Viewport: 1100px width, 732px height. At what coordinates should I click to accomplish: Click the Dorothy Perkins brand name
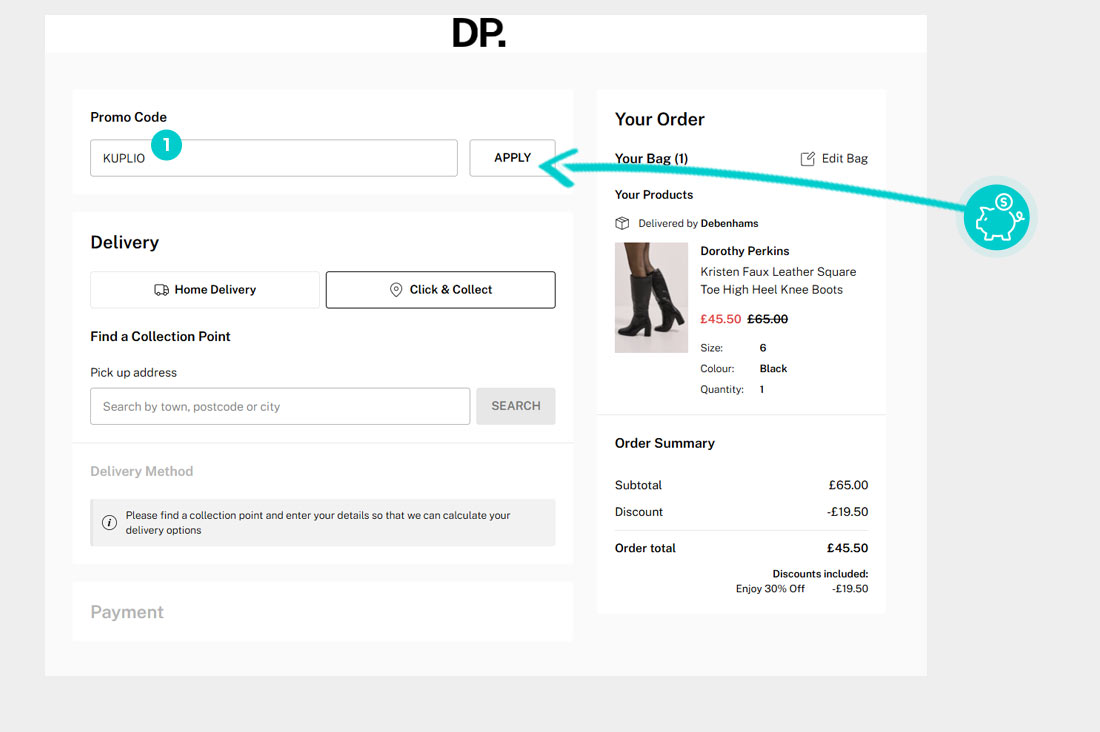coord(745,250)
